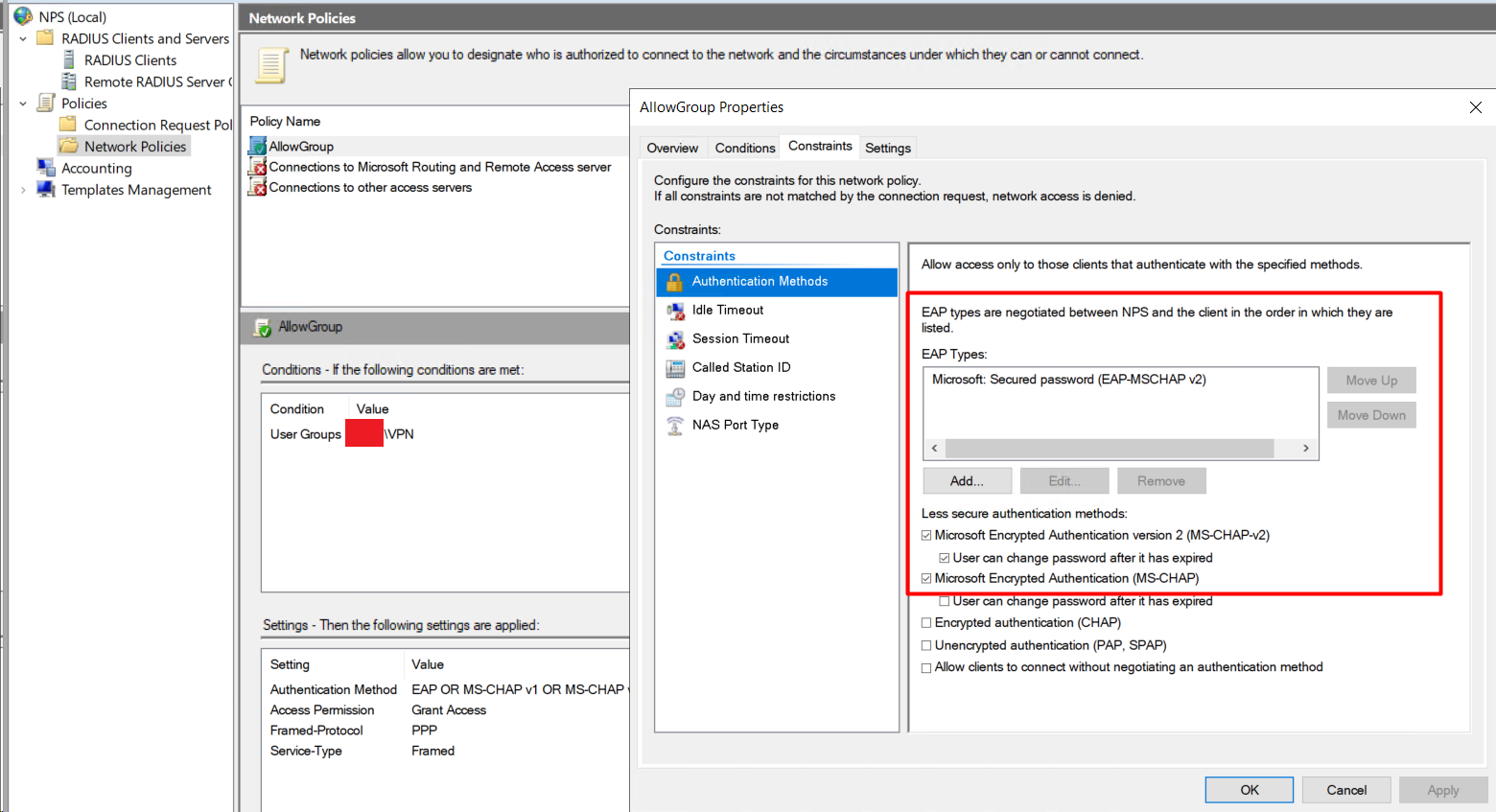Select the NAS Port Type constraint
The width and height of the screenshot is (1496, 812).
point(735,425)
